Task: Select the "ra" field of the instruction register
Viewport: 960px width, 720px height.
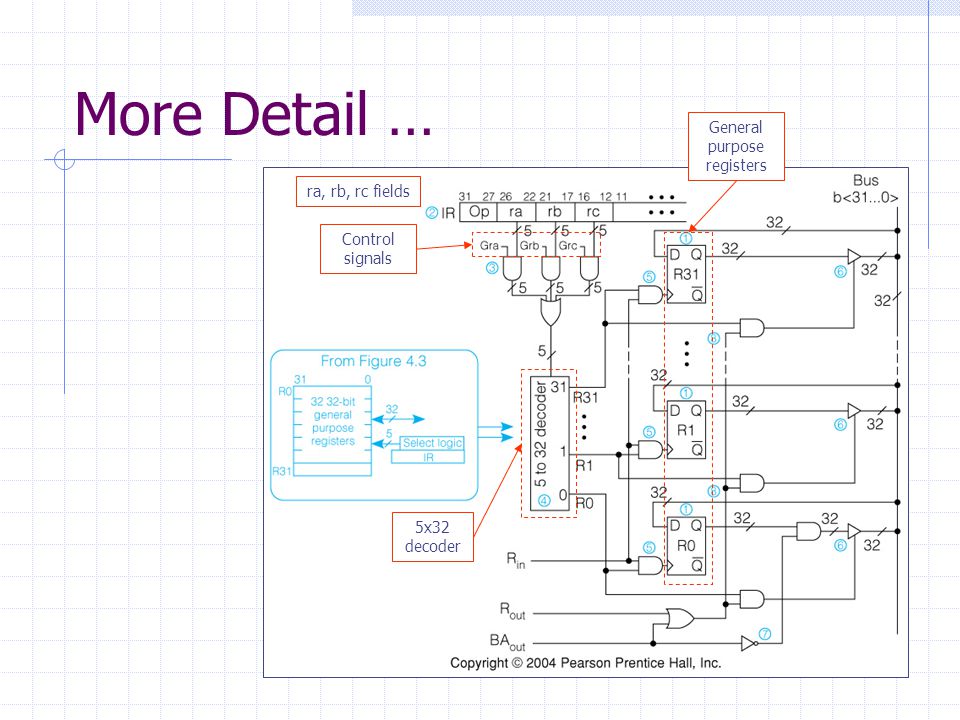Action: 516,212
